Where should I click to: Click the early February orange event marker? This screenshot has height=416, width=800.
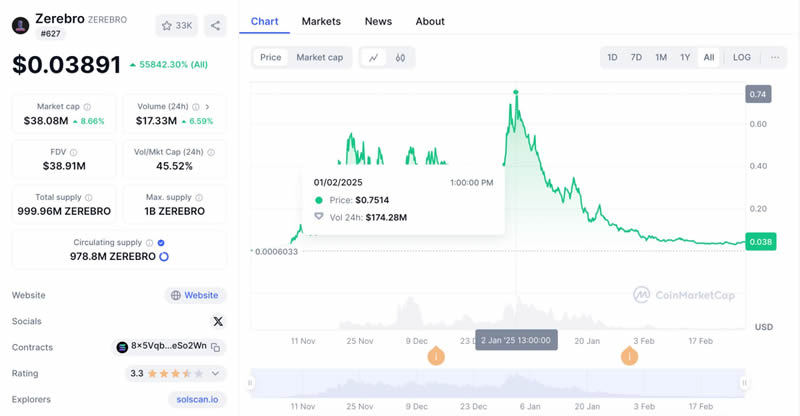click(629, 356)
